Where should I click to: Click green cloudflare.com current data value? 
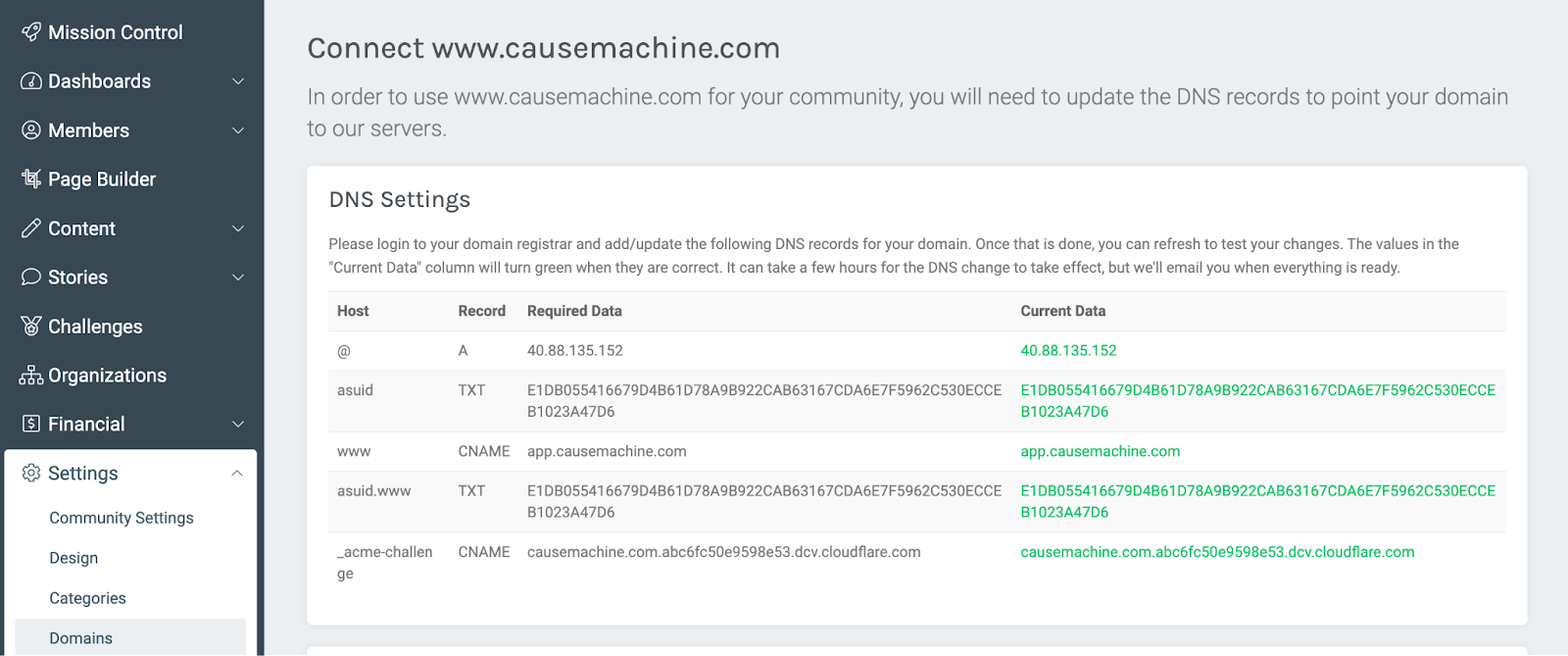click(1217, 552)
